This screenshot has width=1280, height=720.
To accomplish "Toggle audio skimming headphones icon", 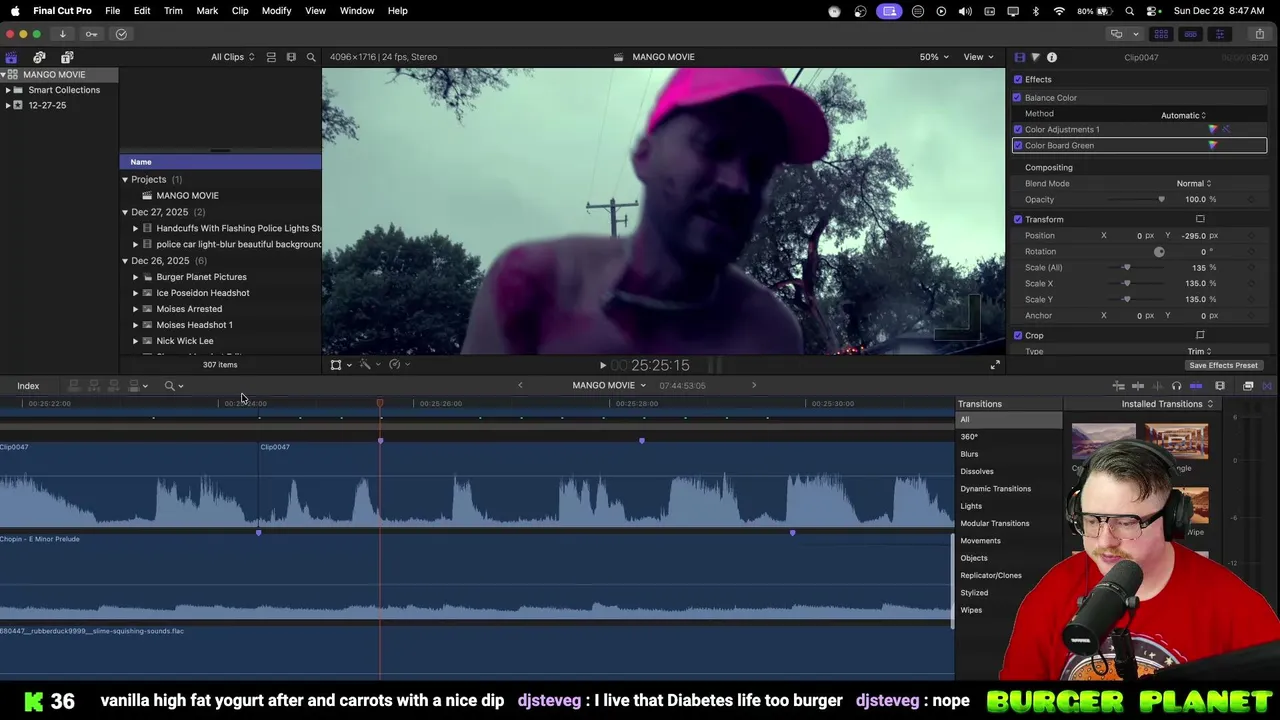I will point(1176,386).
